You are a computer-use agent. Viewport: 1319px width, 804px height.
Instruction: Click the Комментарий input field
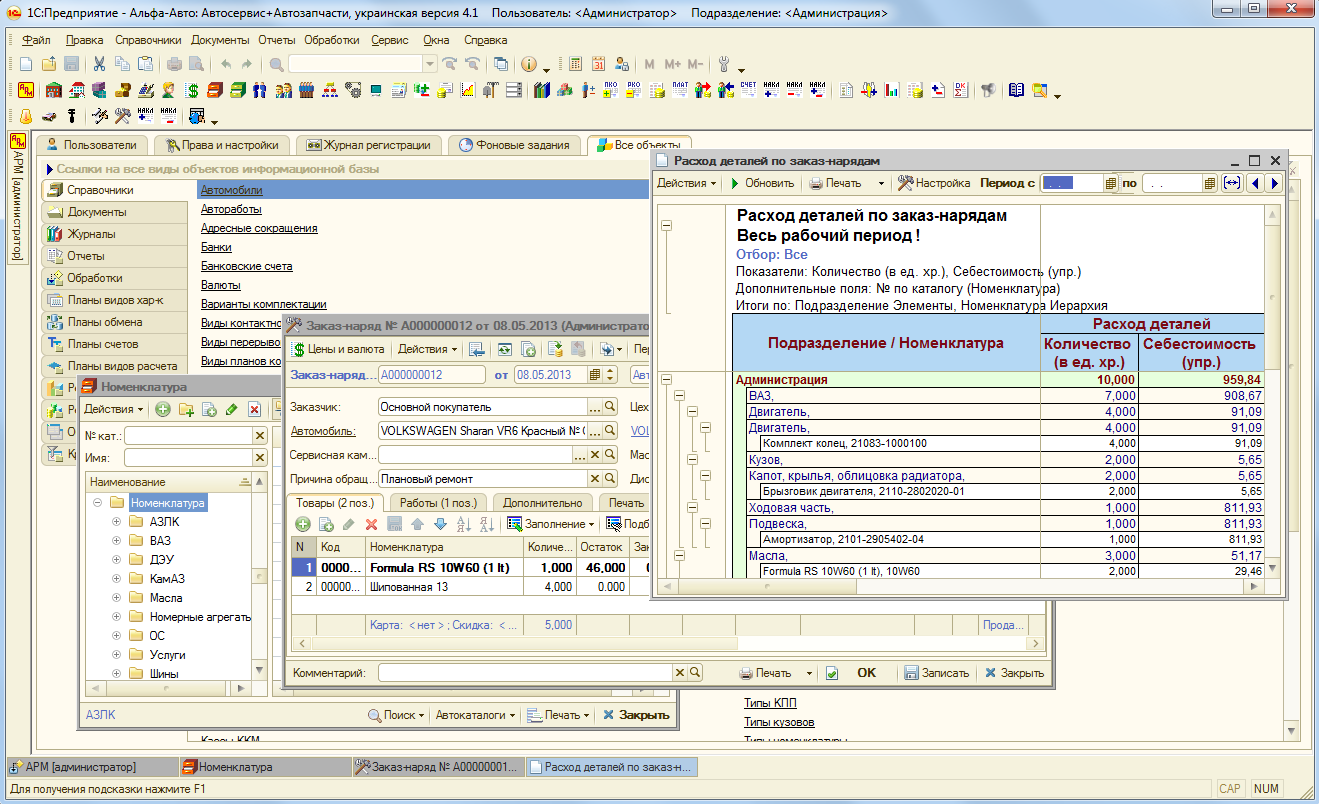point(525,673)
